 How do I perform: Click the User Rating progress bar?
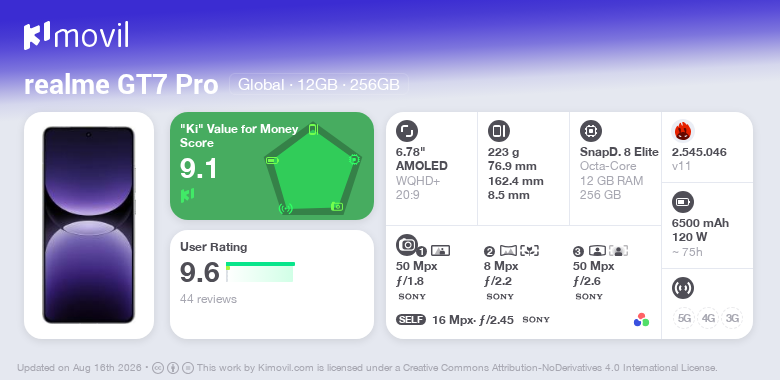click(x=260, y=272)
